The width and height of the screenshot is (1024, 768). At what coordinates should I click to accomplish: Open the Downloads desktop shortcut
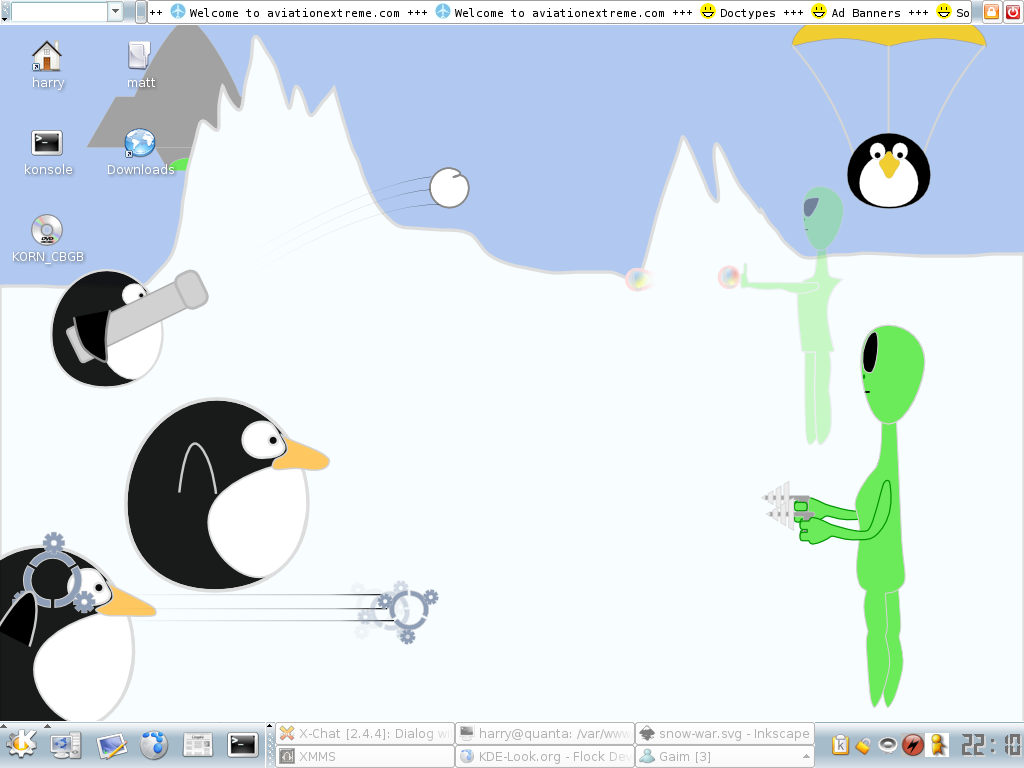click(140, 152)
